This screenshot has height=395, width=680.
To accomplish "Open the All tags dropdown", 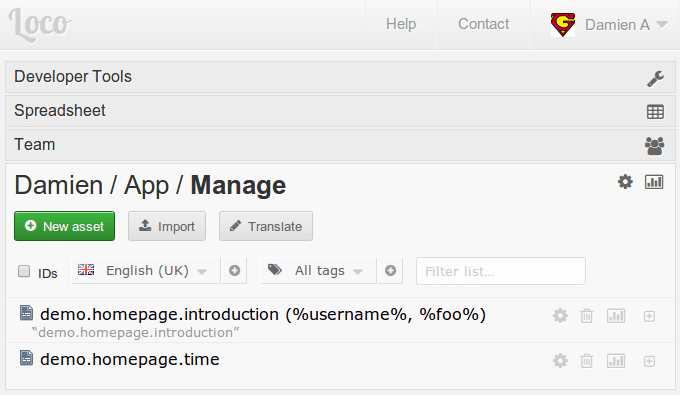I will click(x=319, y=271).
